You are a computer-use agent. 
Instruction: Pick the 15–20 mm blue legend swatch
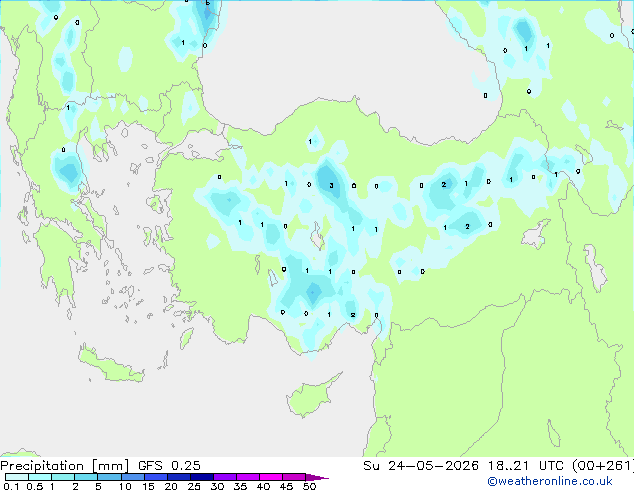[x=155, y=477]
